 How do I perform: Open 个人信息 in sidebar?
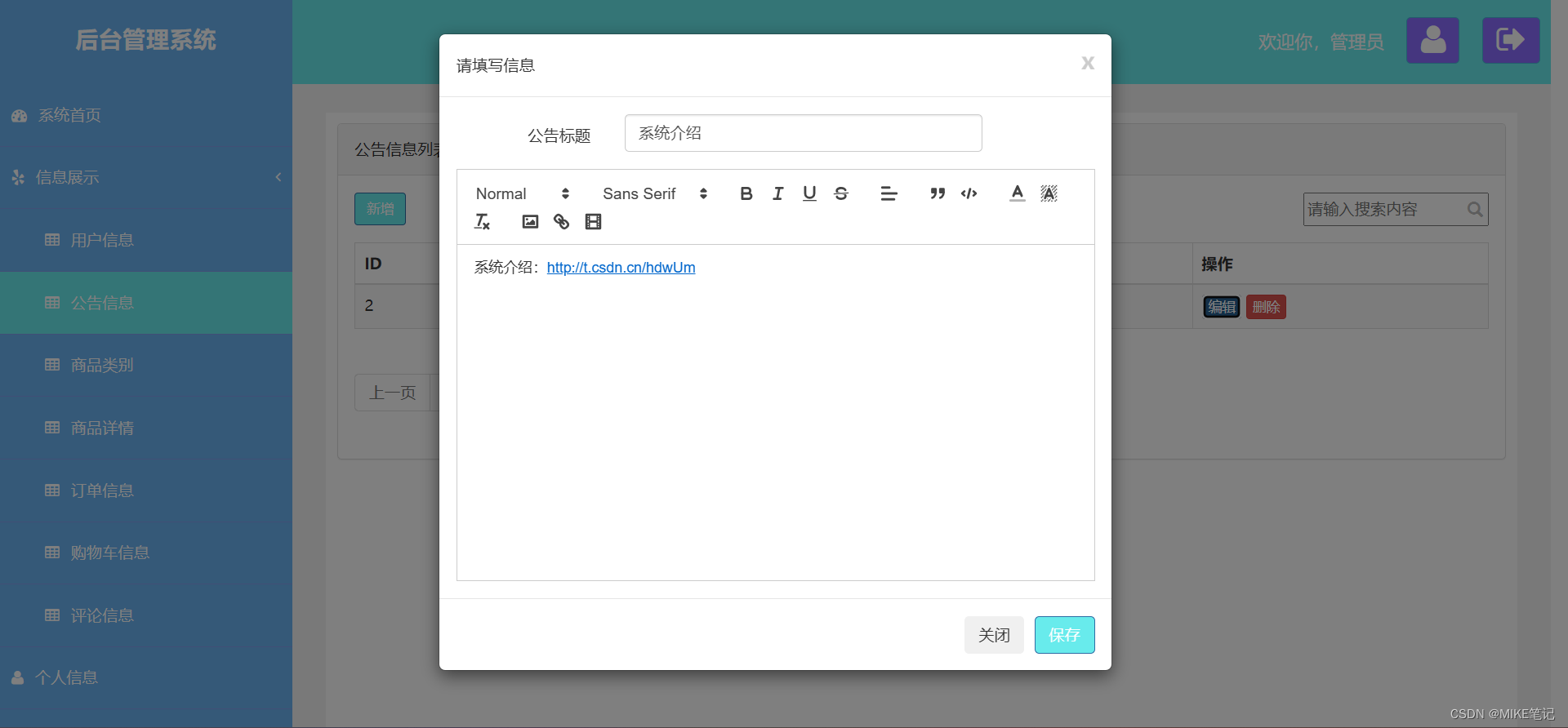146,677
